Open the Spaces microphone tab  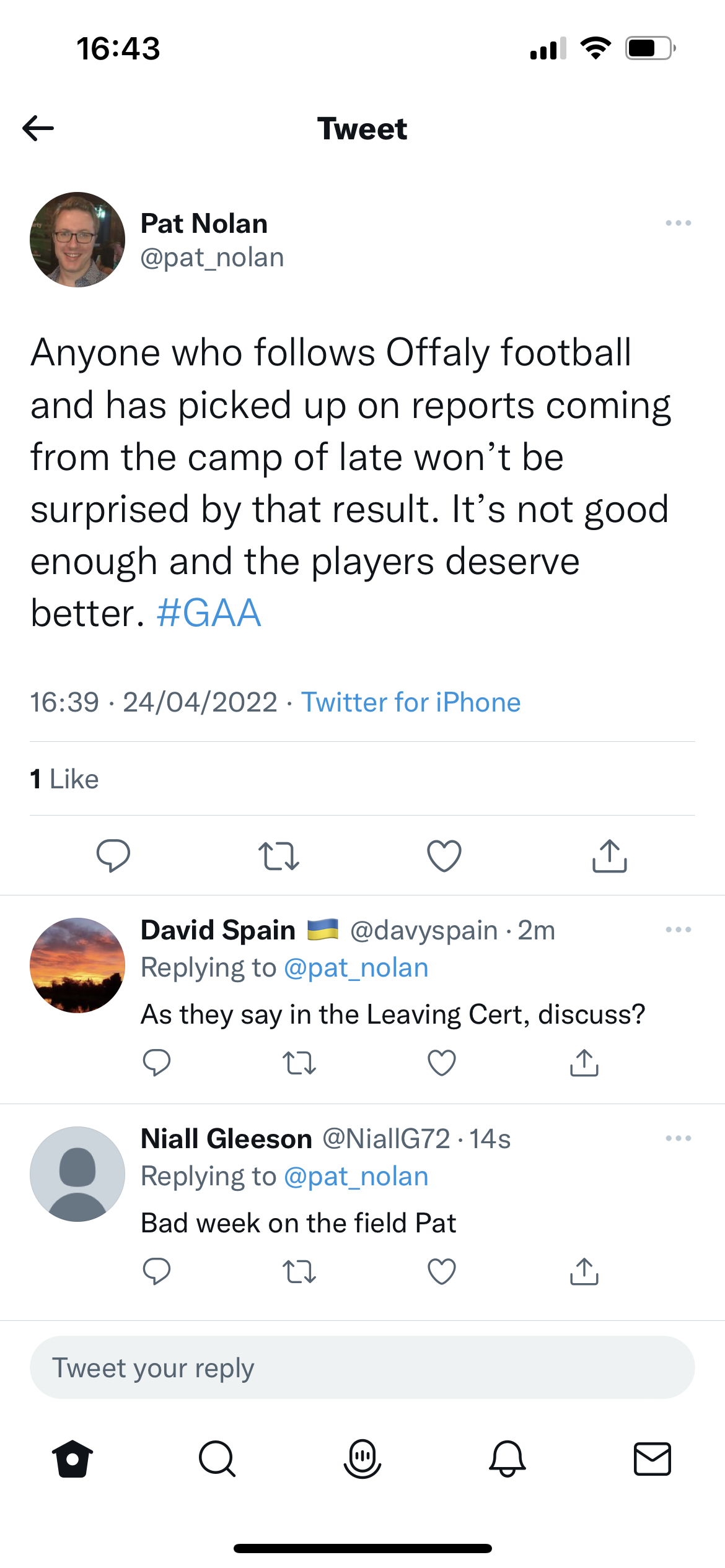[x=362, y=1459]
